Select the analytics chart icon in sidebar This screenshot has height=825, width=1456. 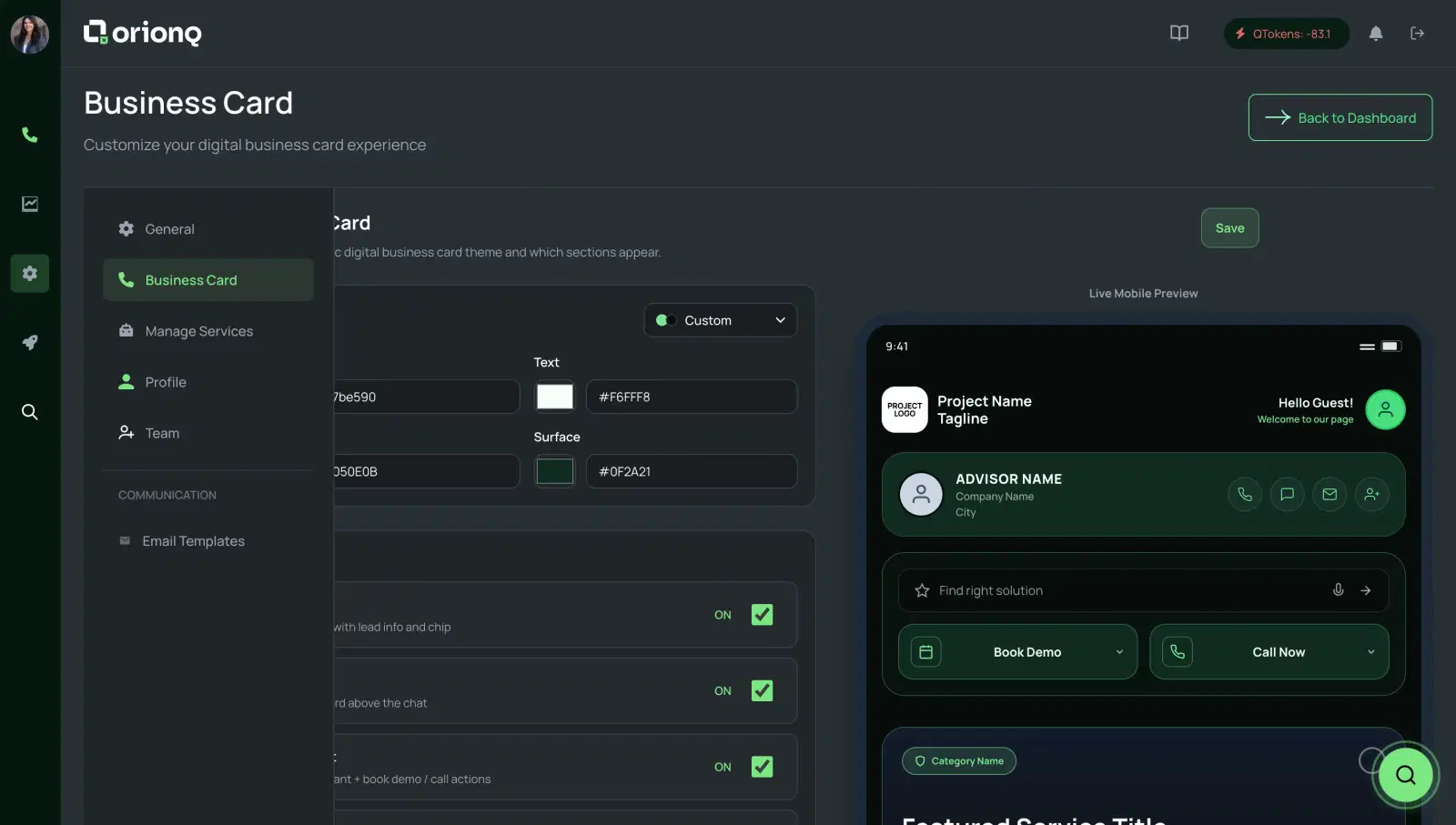30,204
